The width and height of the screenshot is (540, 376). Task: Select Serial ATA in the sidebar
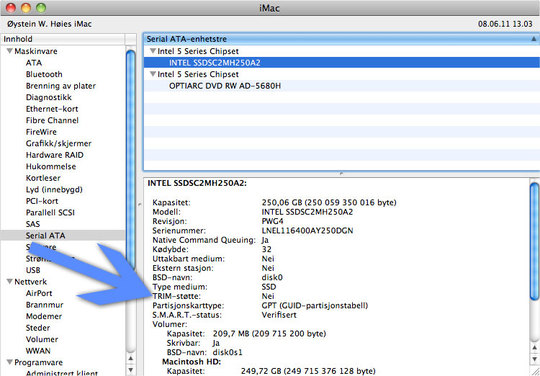[45, 236]
